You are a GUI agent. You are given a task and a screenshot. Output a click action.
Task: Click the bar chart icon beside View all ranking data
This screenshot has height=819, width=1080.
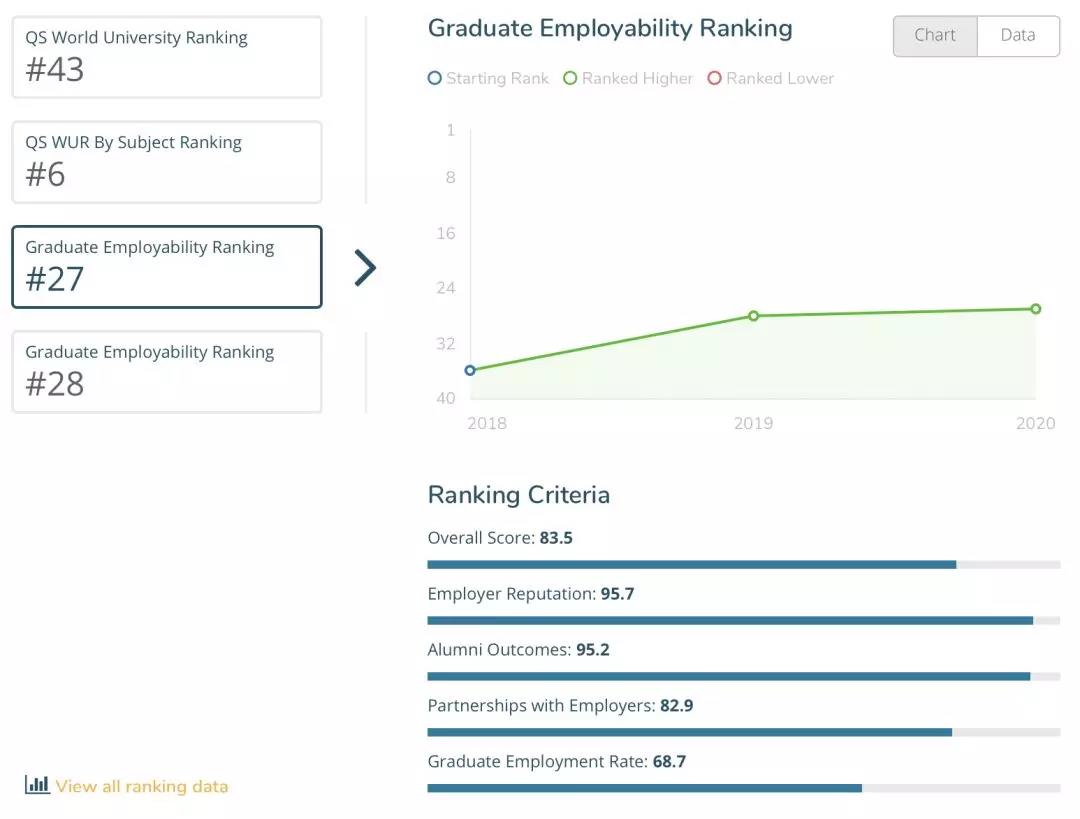(37, 785)
